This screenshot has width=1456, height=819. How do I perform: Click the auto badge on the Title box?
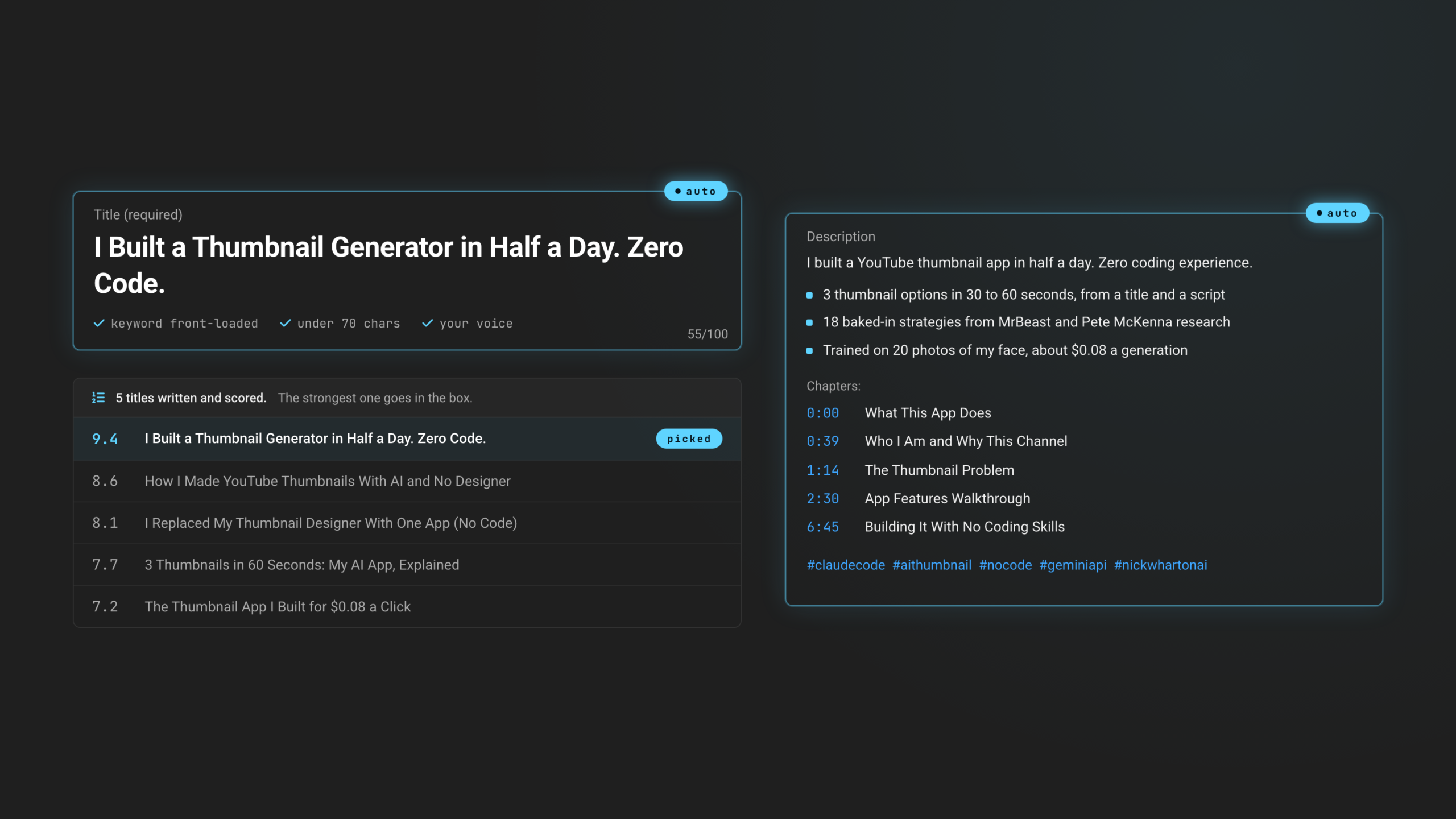[696, 191]
